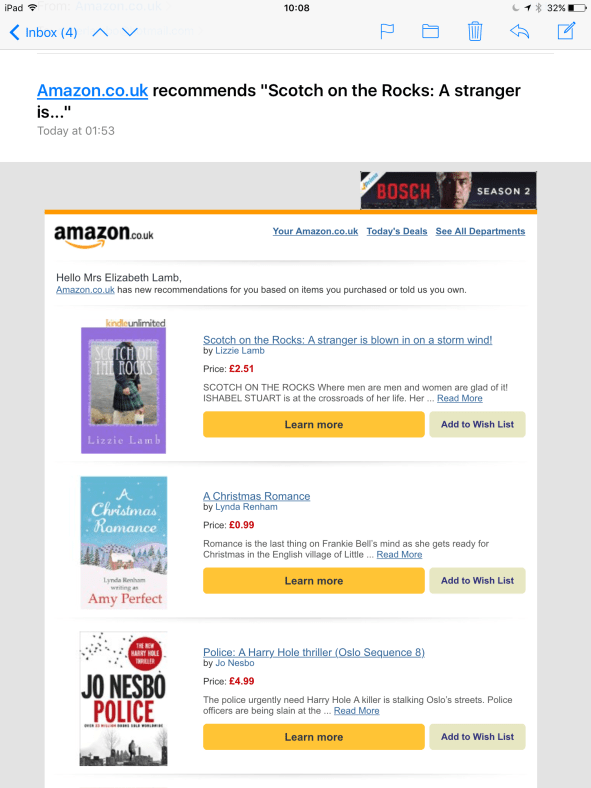Expand Read More for Scotch on the Rocks
591x788 pixels.
459,398
